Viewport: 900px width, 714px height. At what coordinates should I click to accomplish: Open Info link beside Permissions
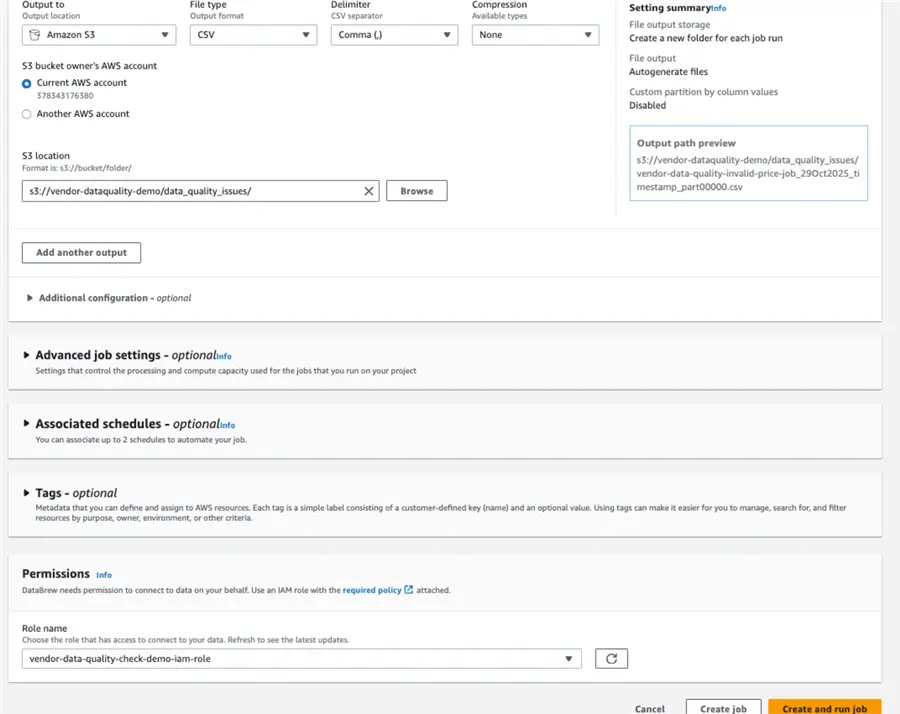[x=104, y=575]
